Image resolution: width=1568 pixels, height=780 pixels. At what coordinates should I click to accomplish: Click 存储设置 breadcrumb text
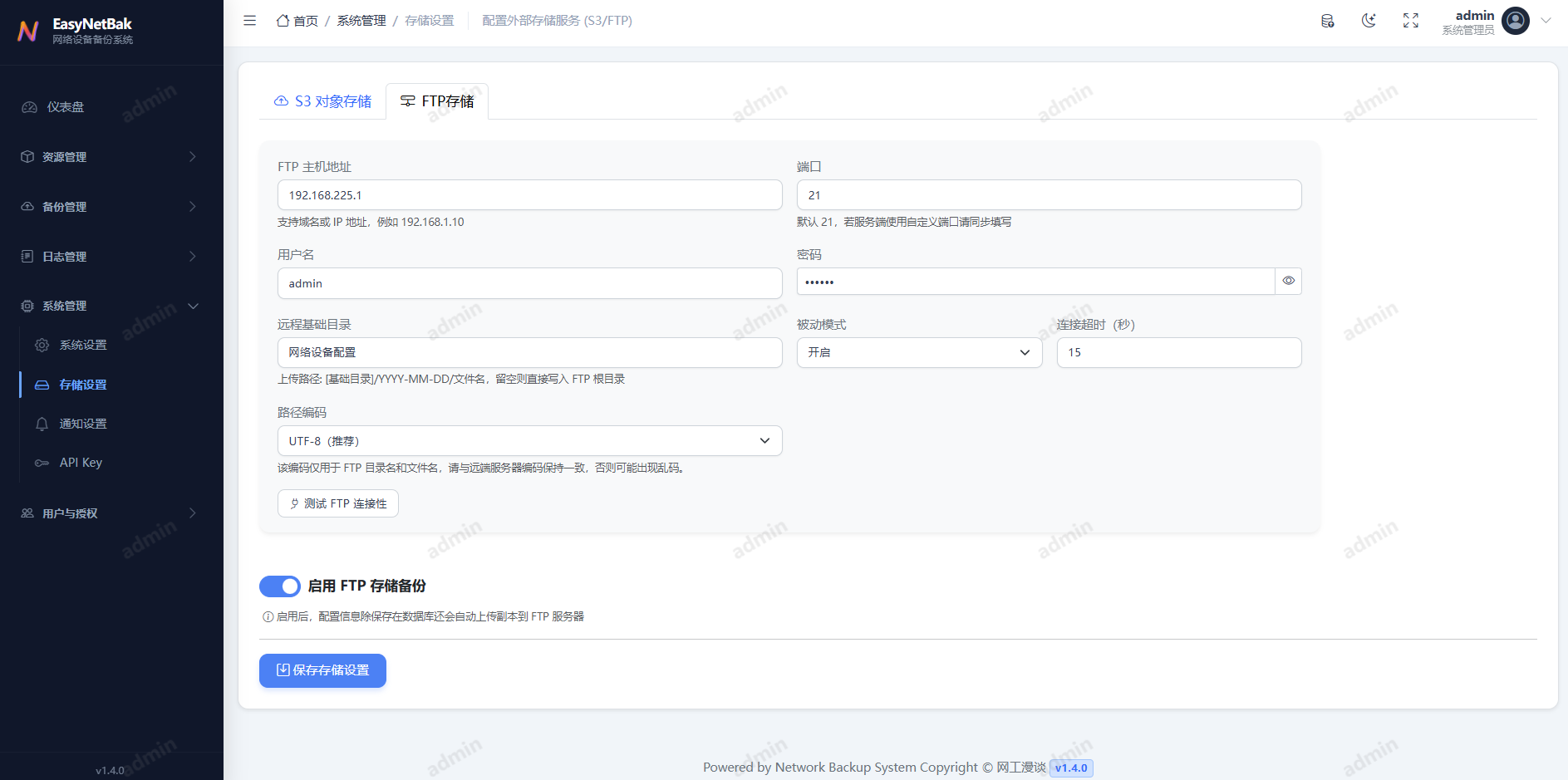click(430, 21)
